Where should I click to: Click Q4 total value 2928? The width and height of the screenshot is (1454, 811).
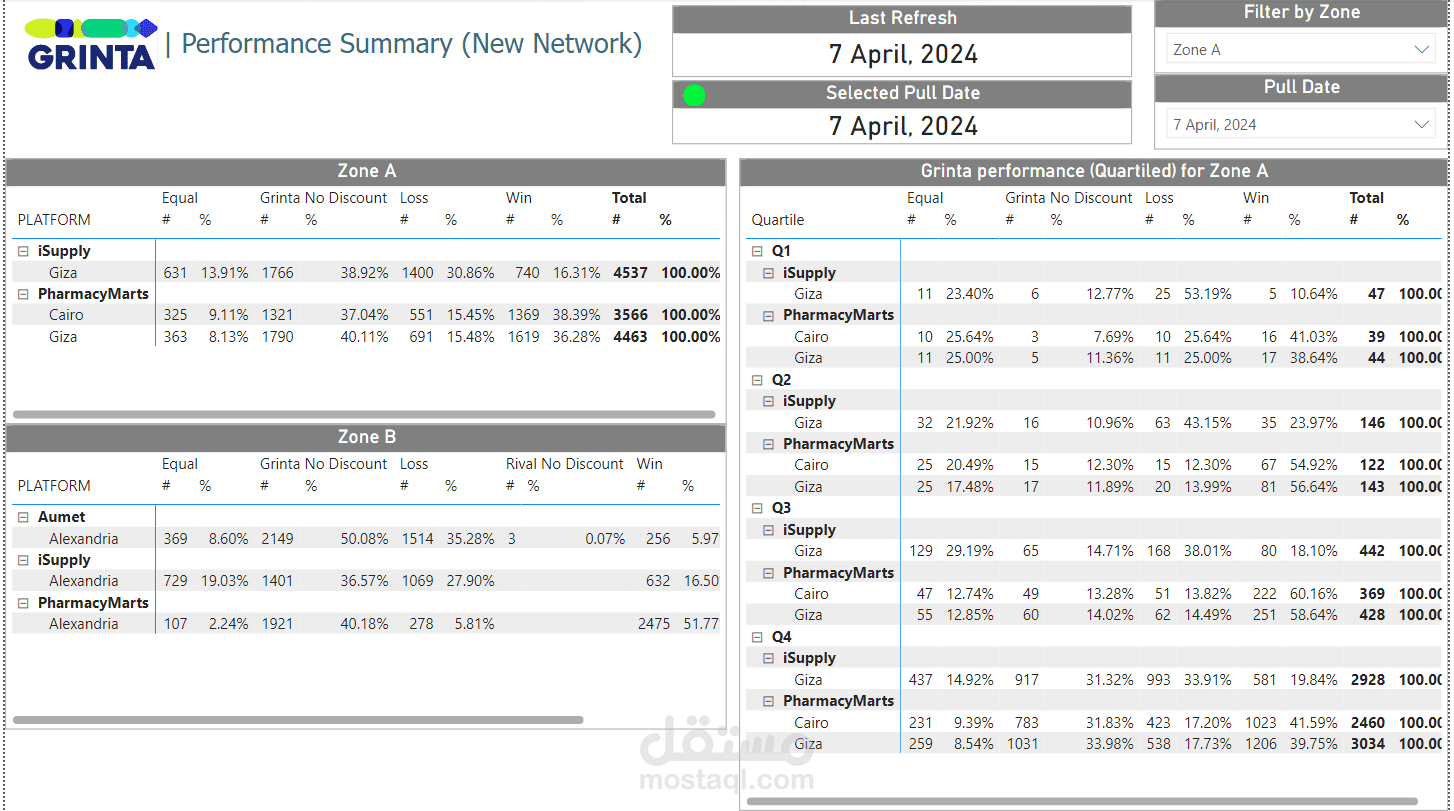coord(1367,680)
